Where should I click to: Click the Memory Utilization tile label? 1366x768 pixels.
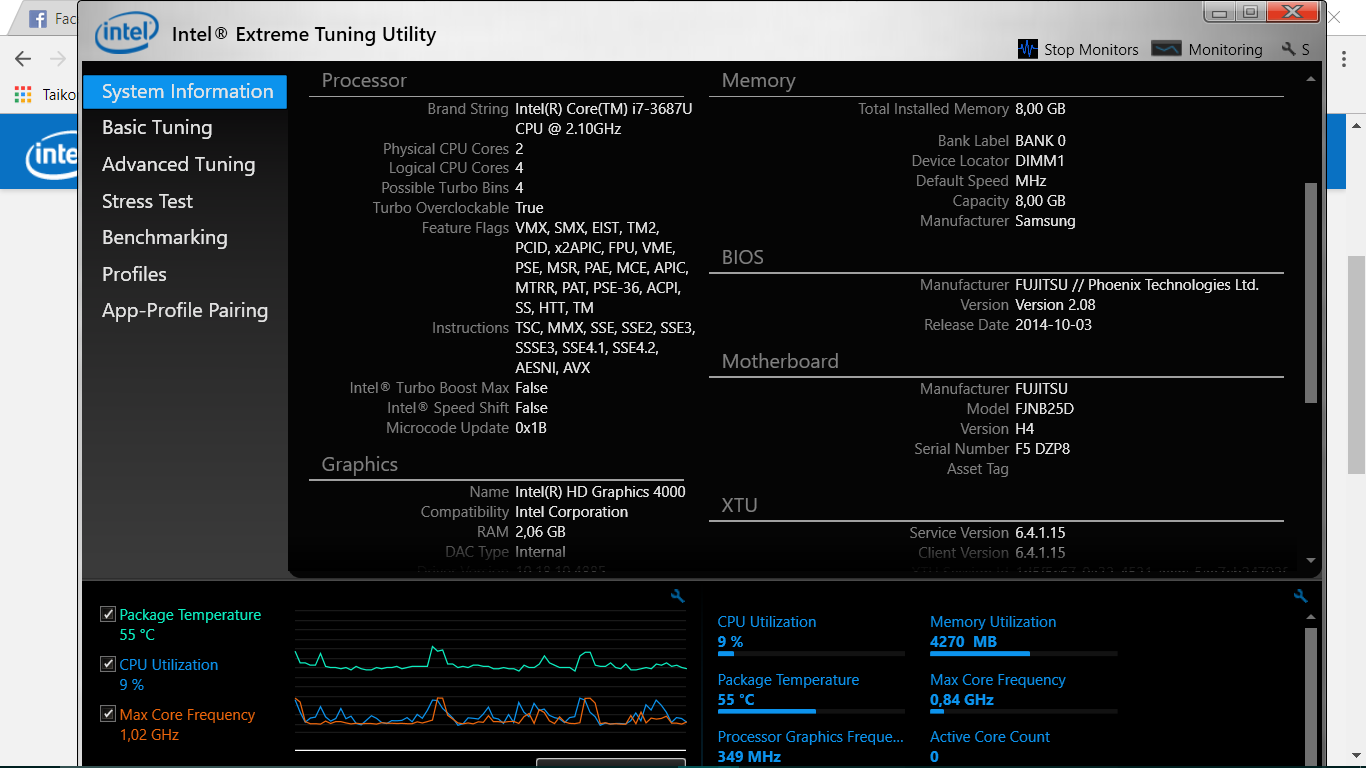click(x=993, y=622)
